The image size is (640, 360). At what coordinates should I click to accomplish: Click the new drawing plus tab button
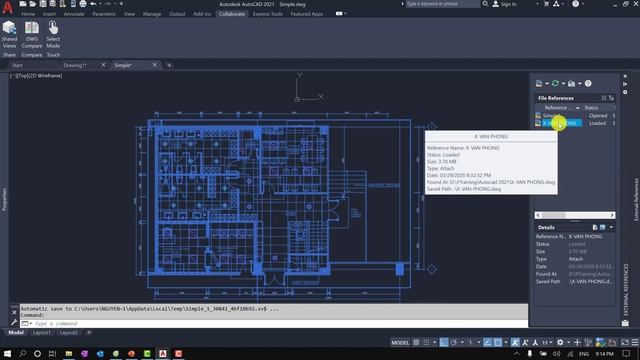169,65
